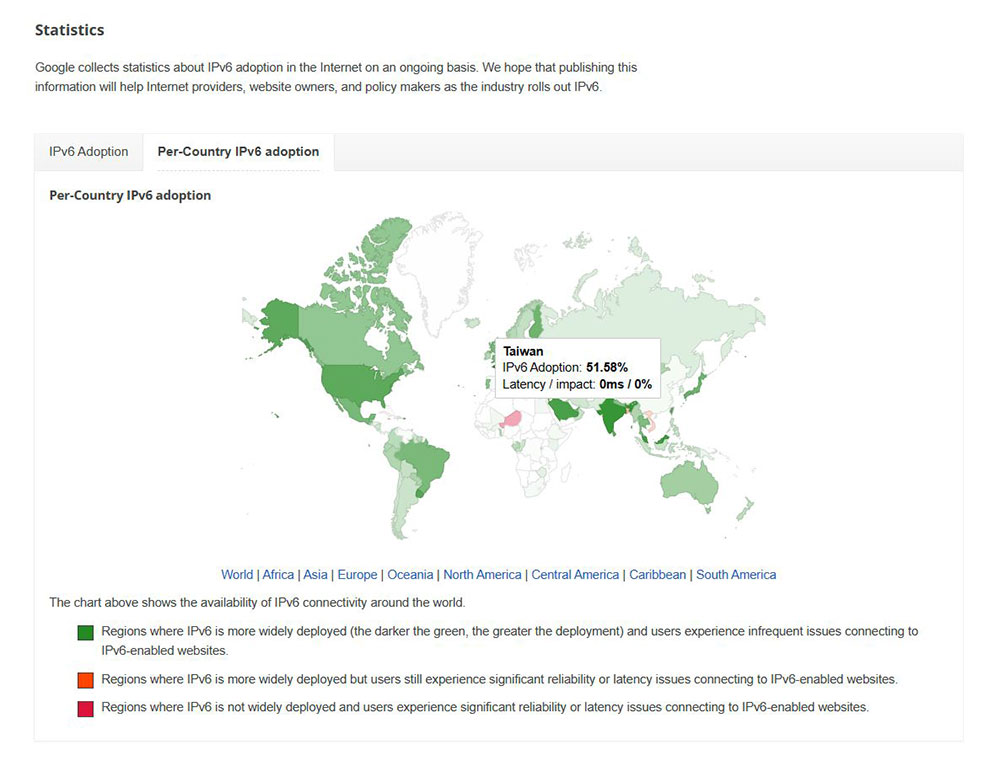This screenshot has width=1000, height=777.
Task: Show Europe via the region link
Action: (x=357, y=574)
